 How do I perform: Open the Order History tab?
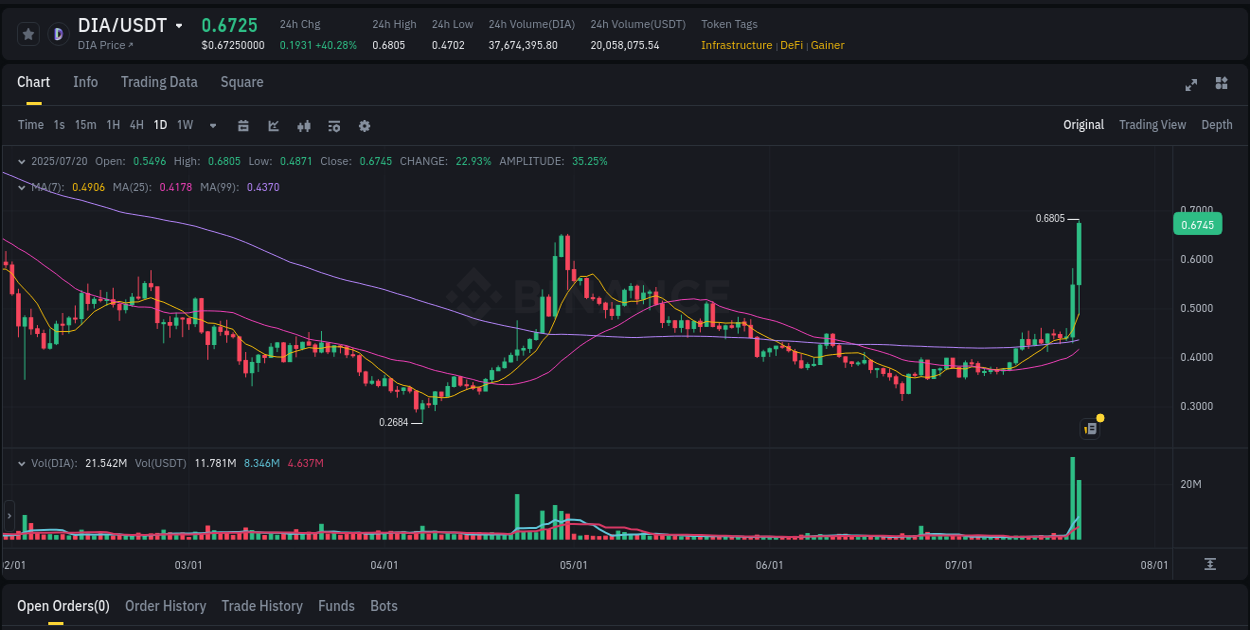click(x=165, y=606)
